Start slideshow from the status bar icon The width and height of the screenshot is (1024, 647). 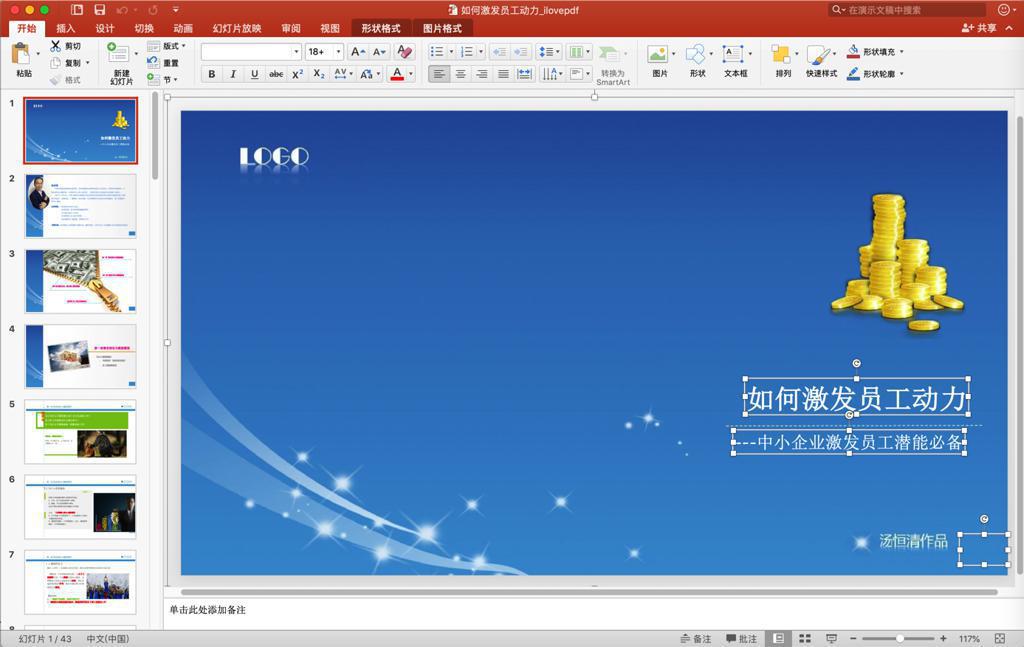click(x=831, y=639)
